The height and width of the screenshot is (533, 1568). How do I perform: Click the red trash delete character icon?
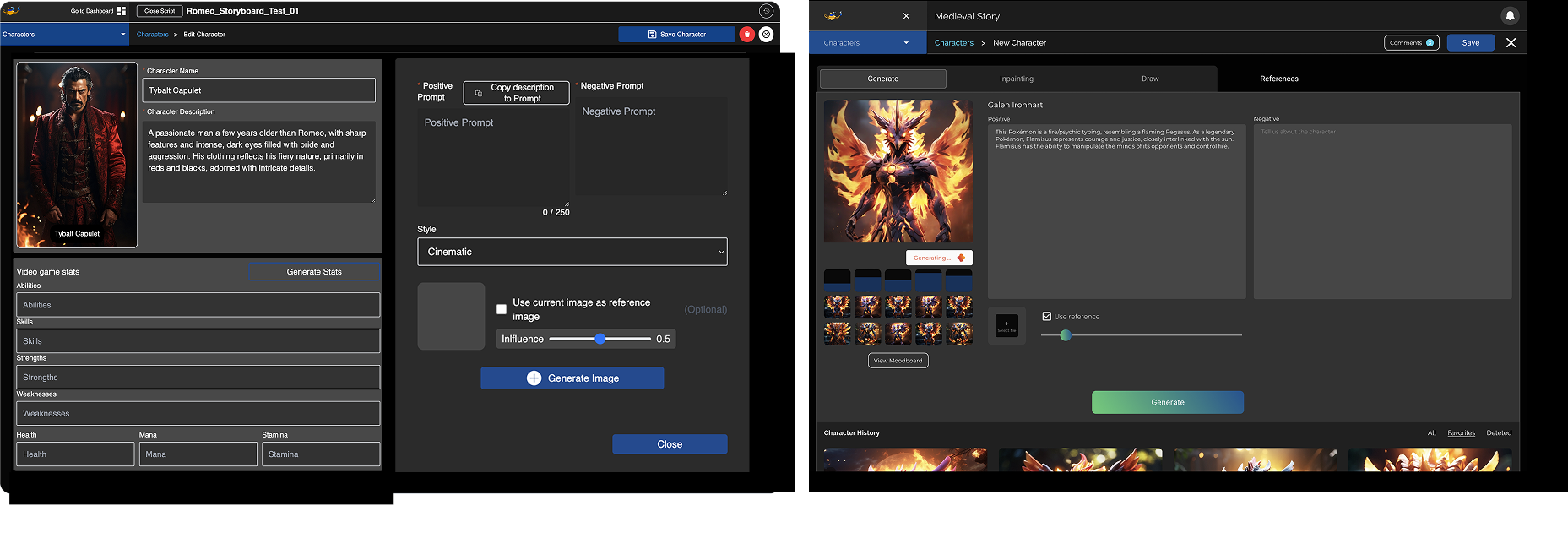(x=746, y=35)
